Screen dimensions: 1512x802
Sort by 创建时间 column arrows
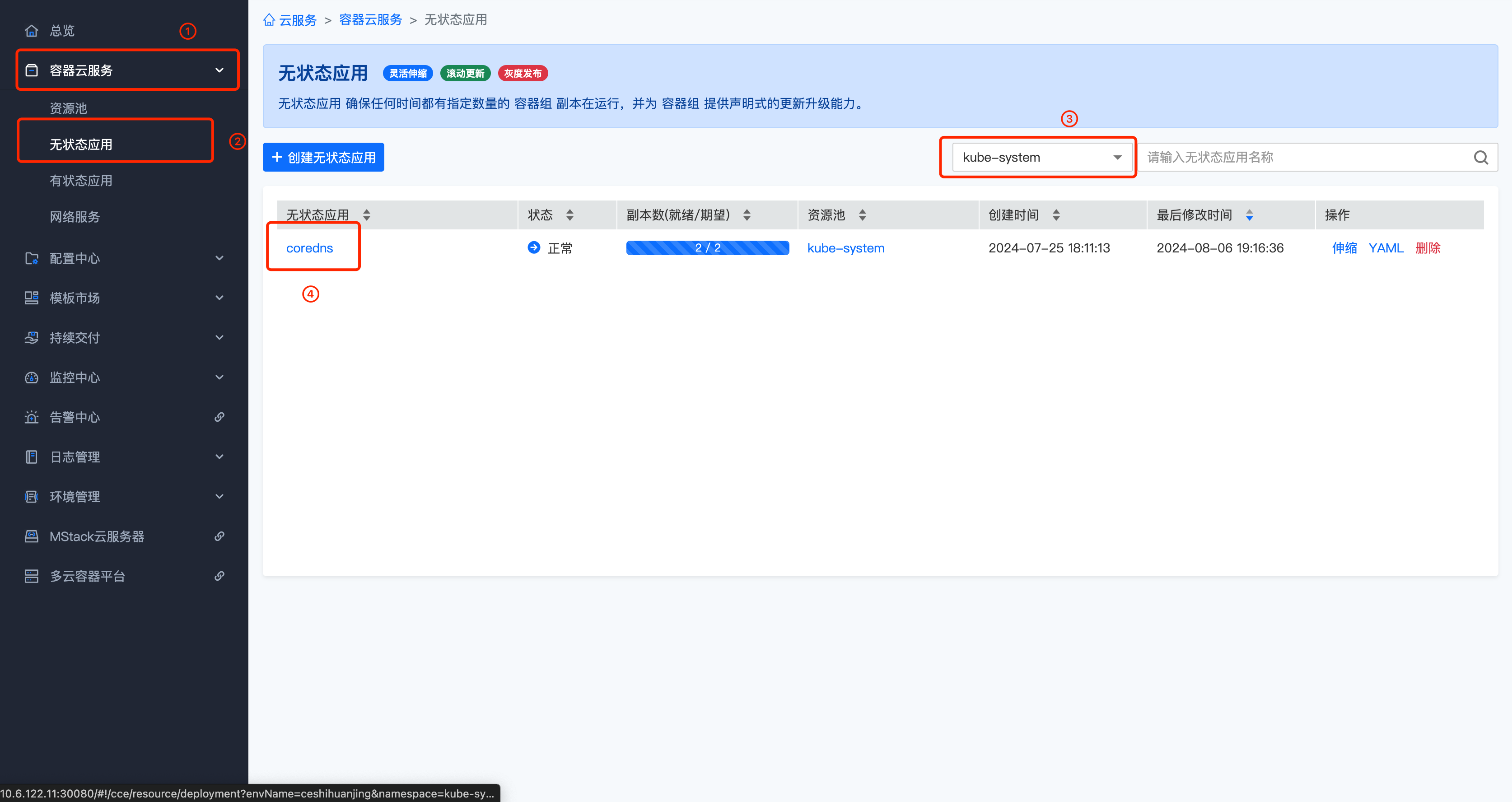coord(1056,215)
